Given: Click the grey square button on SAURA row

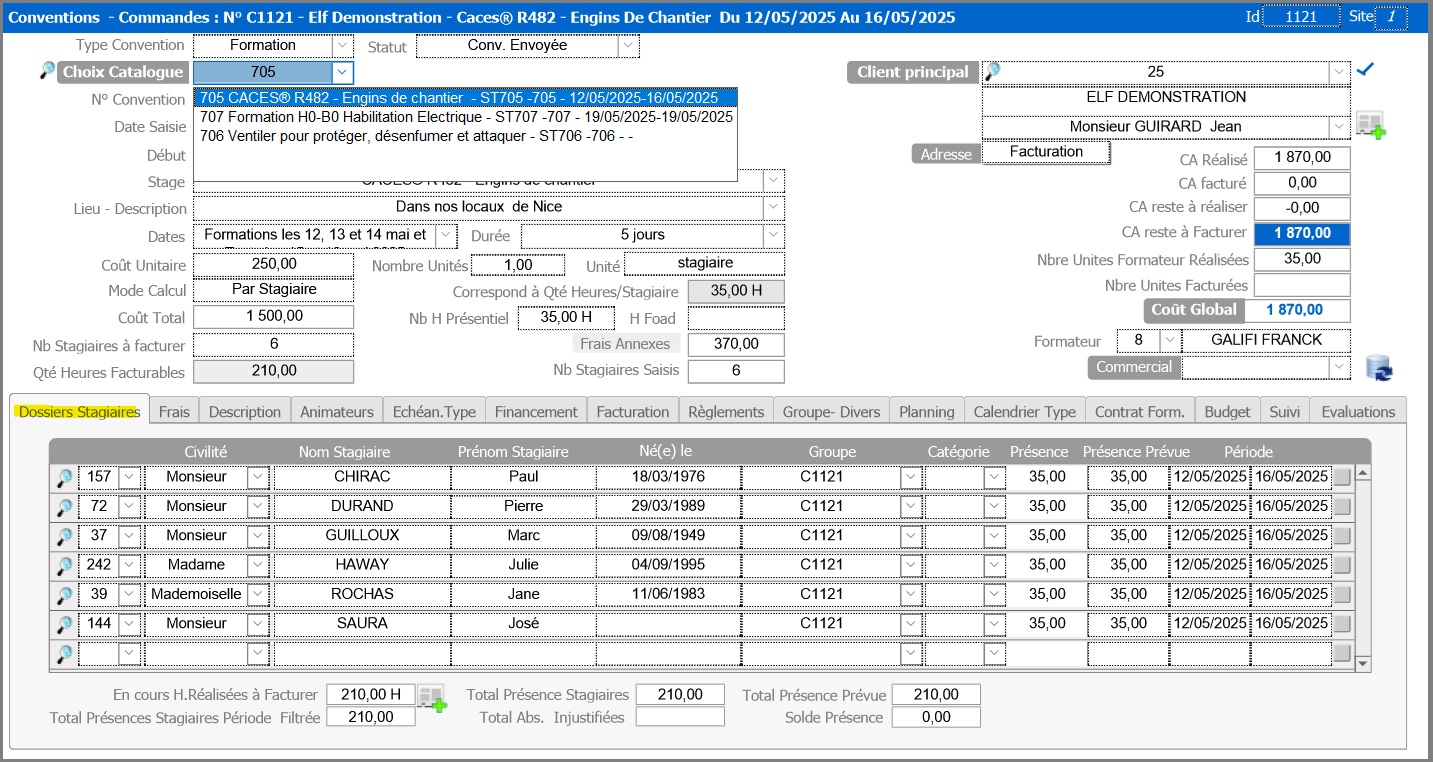Looking at the screenshot, I should click(x=1342, y=623).
